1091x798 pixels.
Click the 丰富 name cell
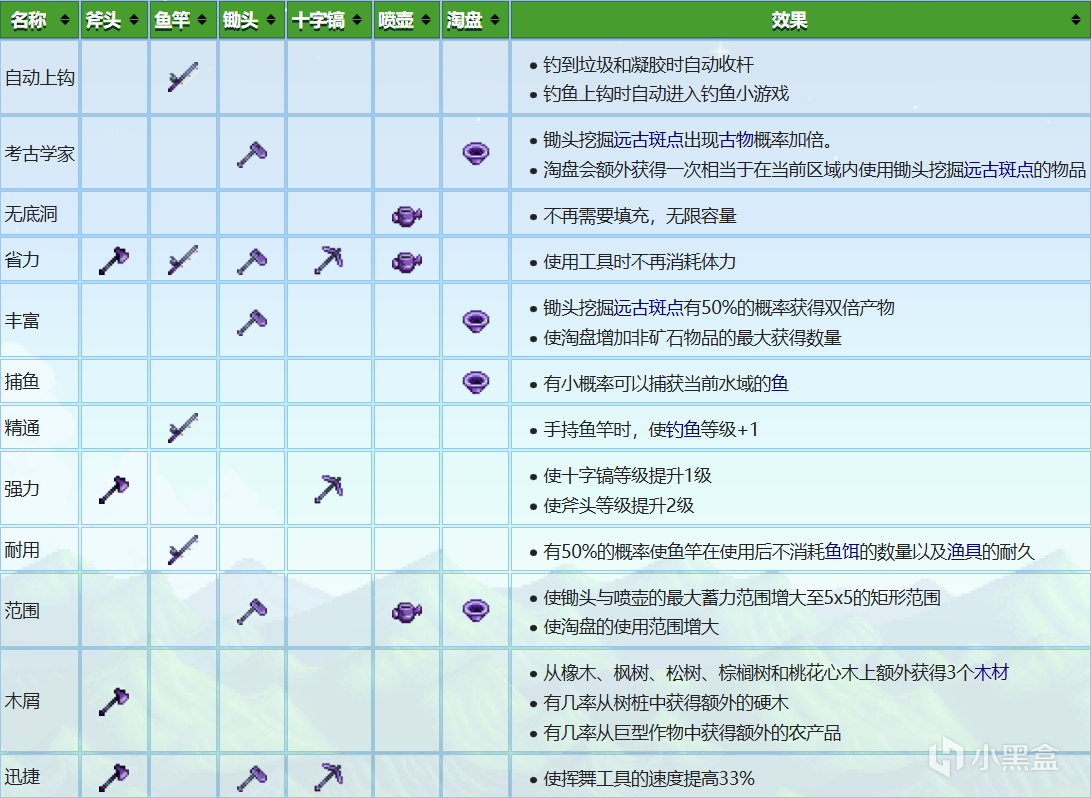tap(40, 321)
